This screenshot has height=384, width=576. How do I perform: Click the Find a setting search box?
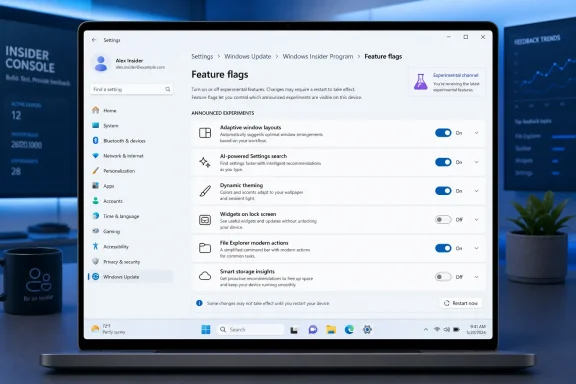coord(132,89)
